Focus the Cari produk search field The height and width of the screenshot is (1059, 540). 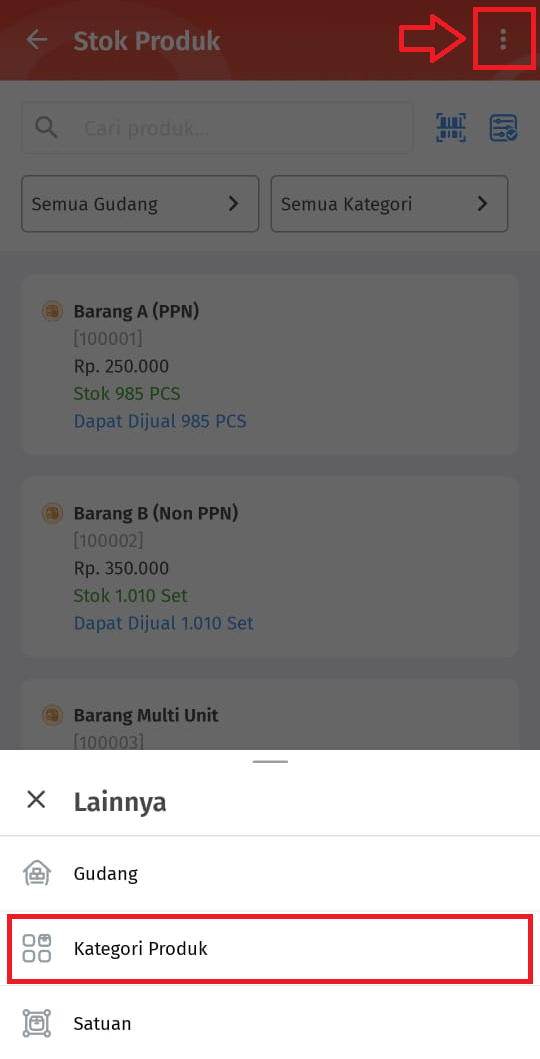click(x=217, y=128)
